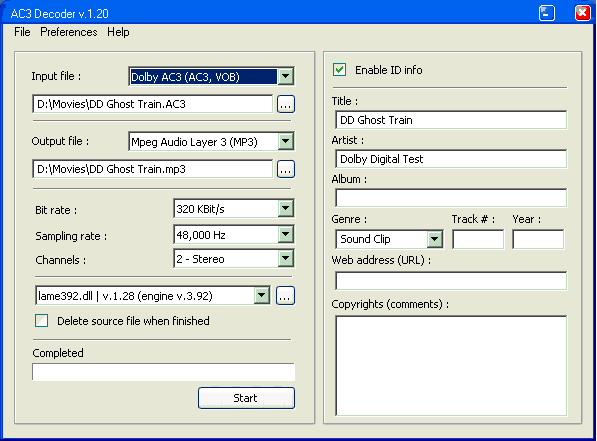
Task: Browse for the LAME encoder DLL
Action: 285,296
